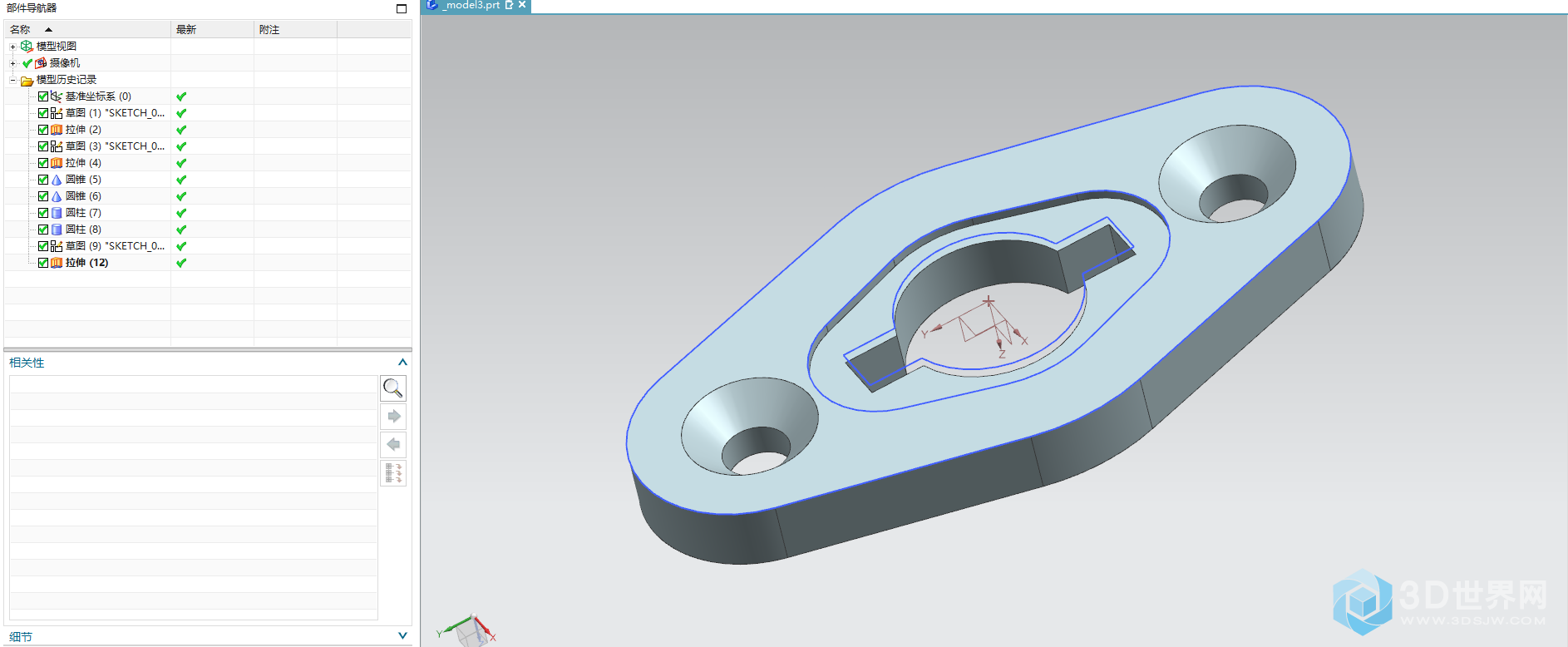The image size is (1568, 647).
Task: Select the 草图 (3) "SKETCH_0..." row
Action: pyautogui.click(x=115, y=146)
